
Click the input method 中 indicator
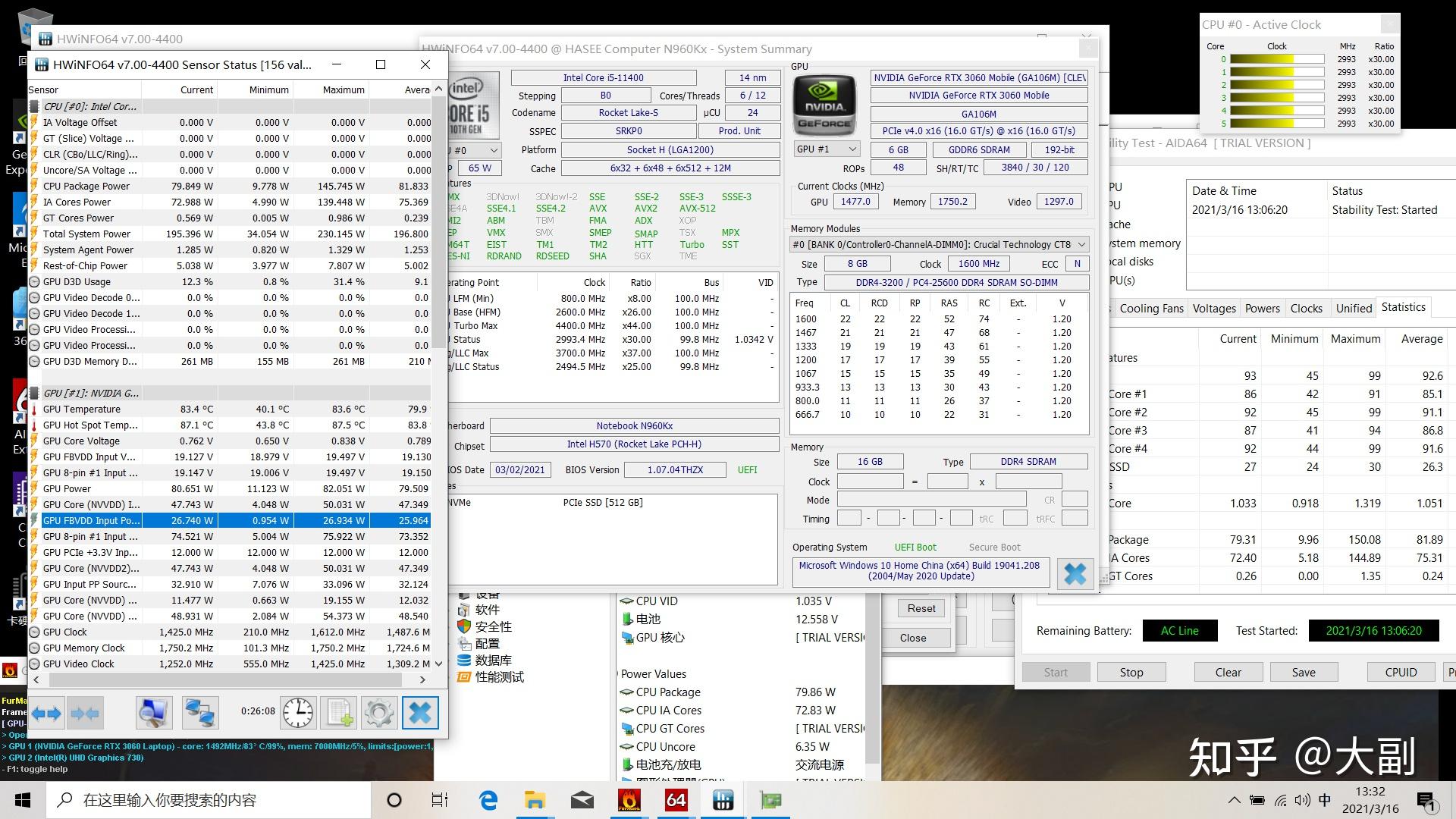point(1325,800)
